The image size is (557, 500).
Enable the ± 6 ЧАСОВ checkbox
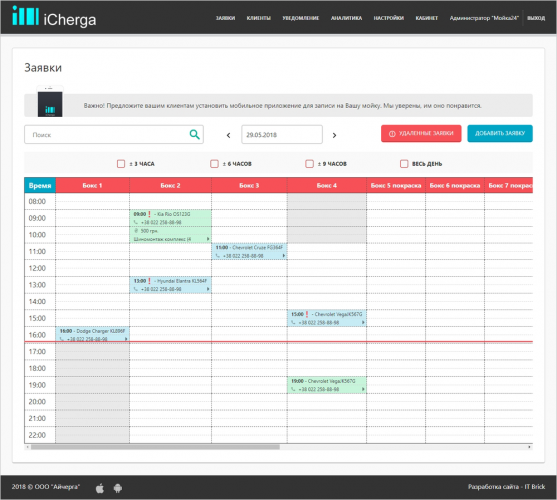pyautogui.click(x=214, y=164)
